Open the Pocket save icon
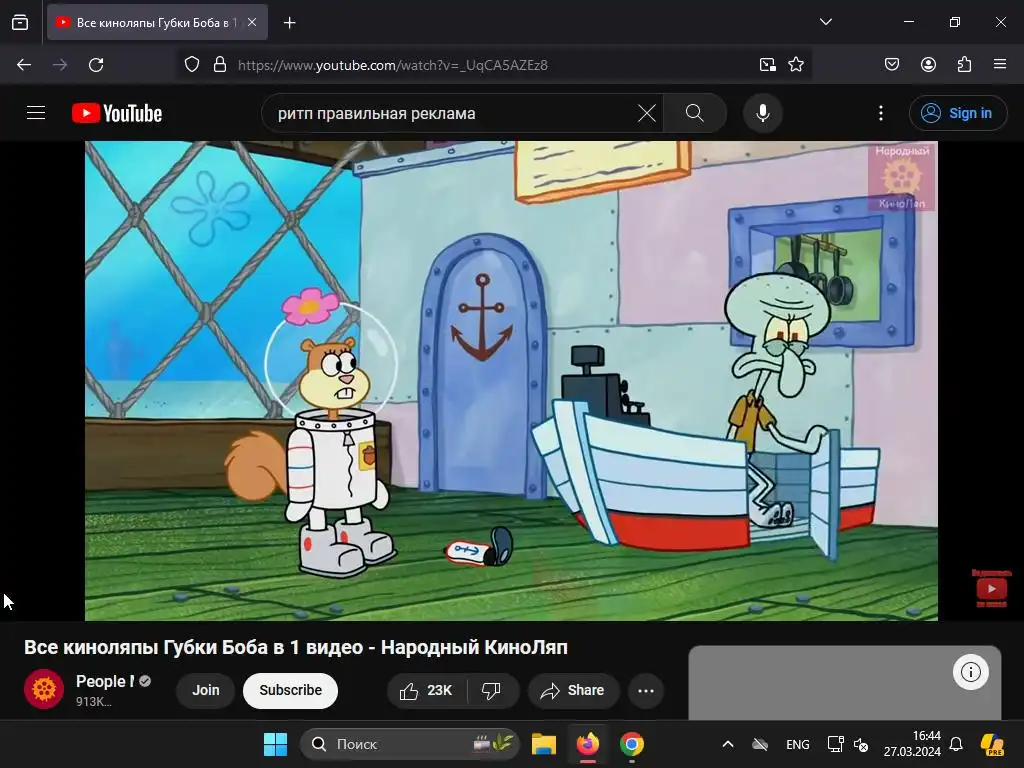This screenshot has width=1024, height=768. coord(892,64)
